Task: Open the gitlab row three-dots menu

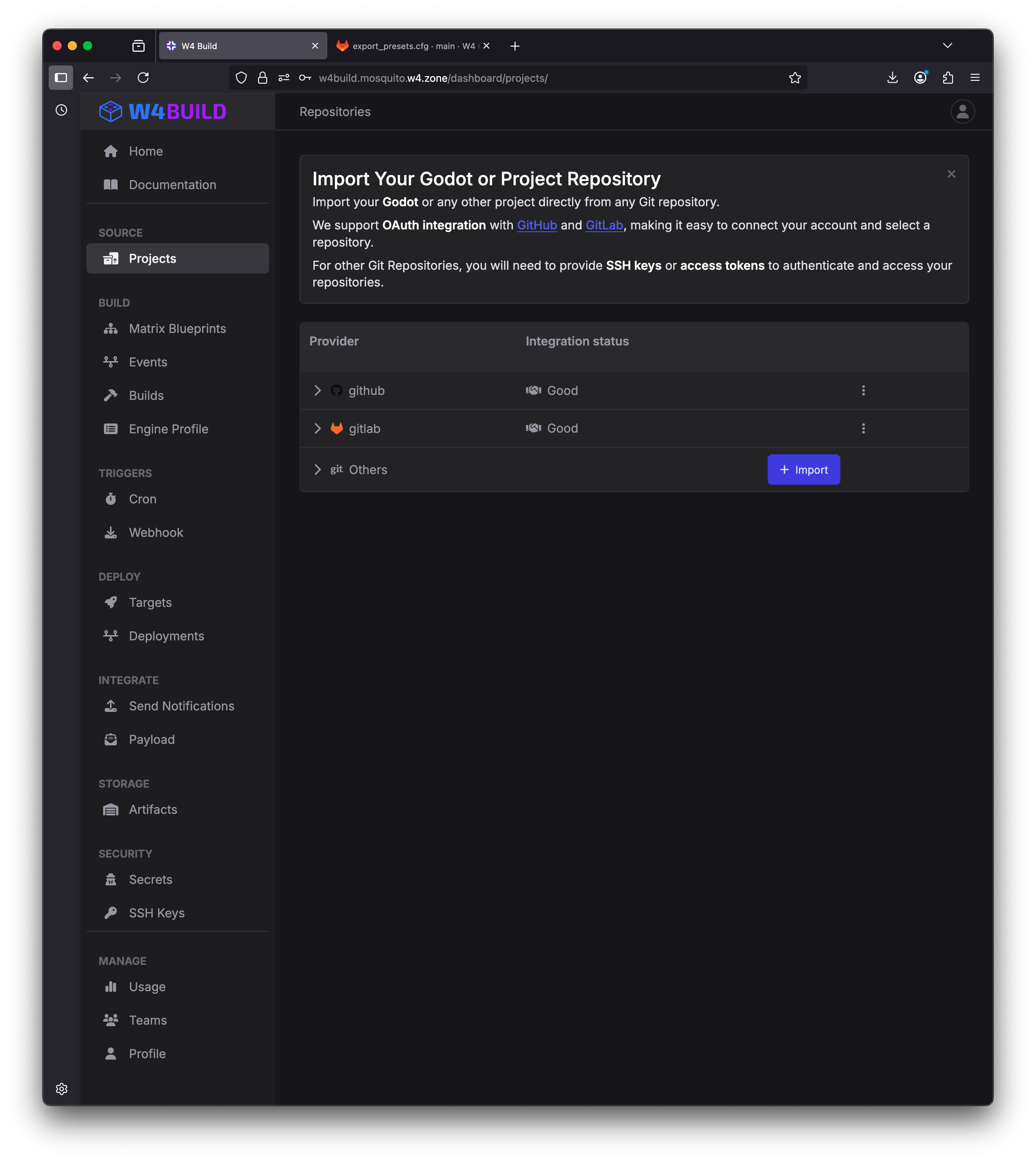Action: coord(863,428)
